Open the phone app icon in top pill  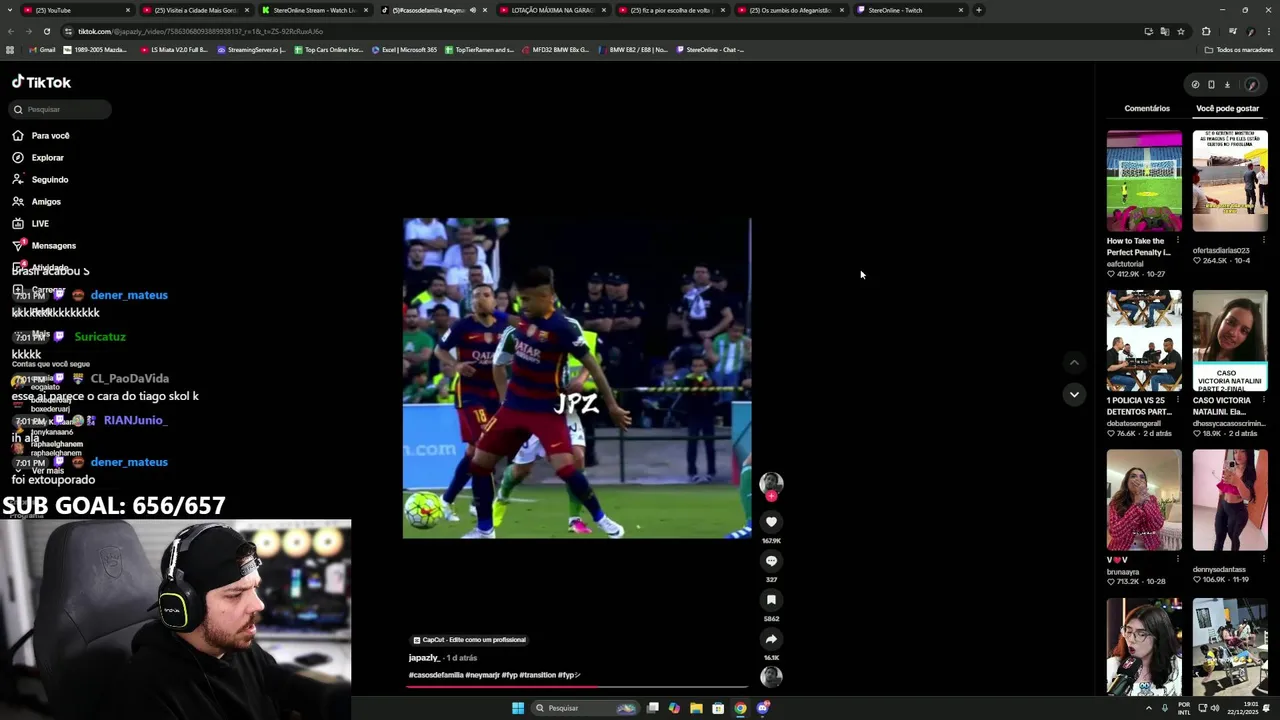click(1211, 85)
